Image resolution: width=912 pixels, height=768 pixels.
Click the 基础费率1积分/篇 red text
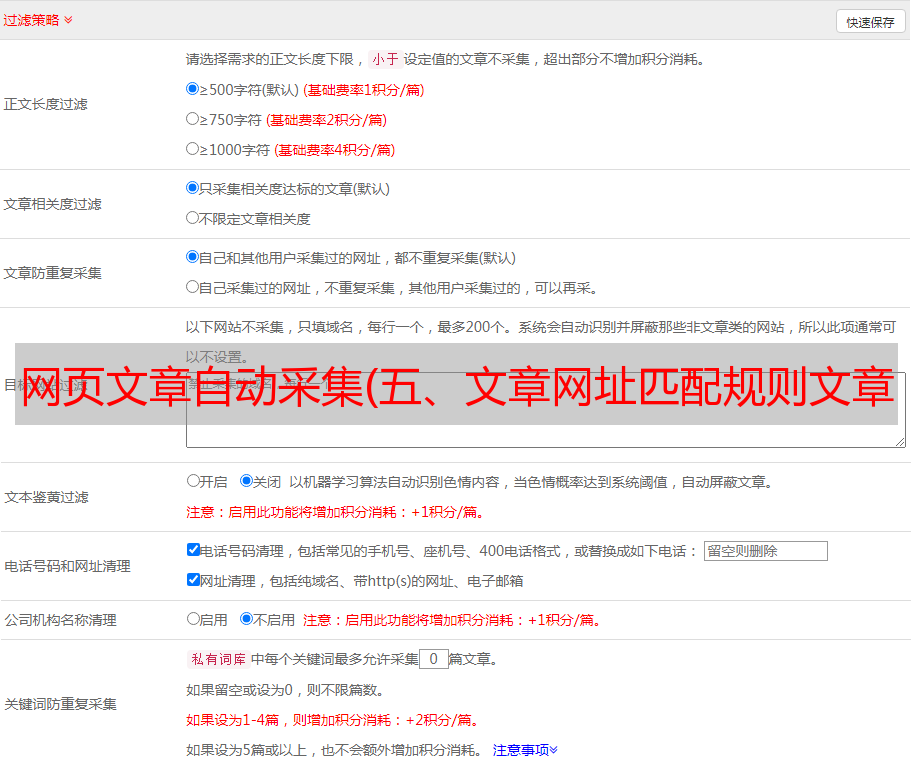364,90
